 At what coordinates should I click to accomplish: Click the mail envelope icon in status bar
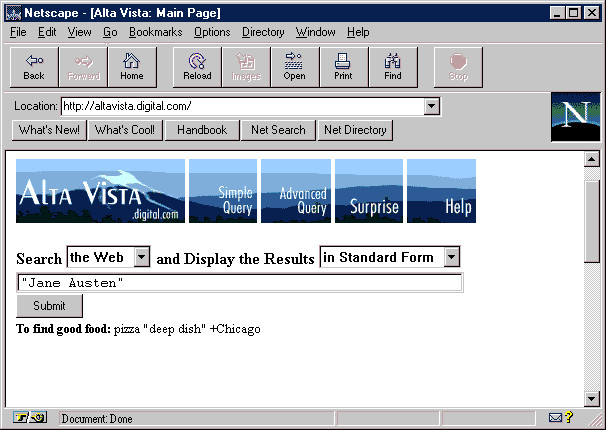(555, 418)
